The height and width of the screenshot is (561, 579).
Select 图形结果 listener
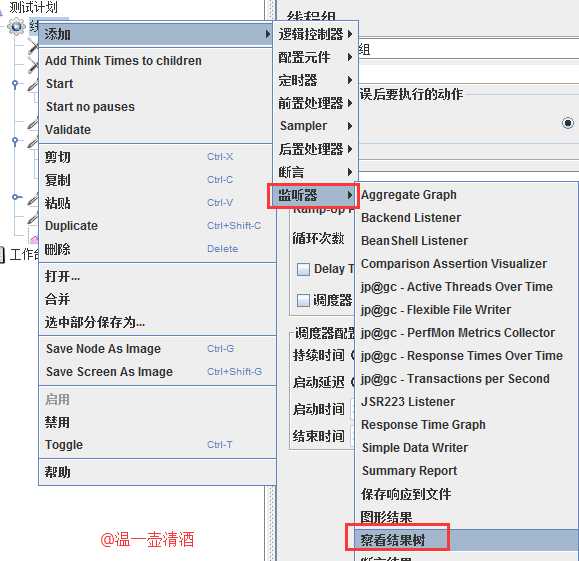pos(466,517)
